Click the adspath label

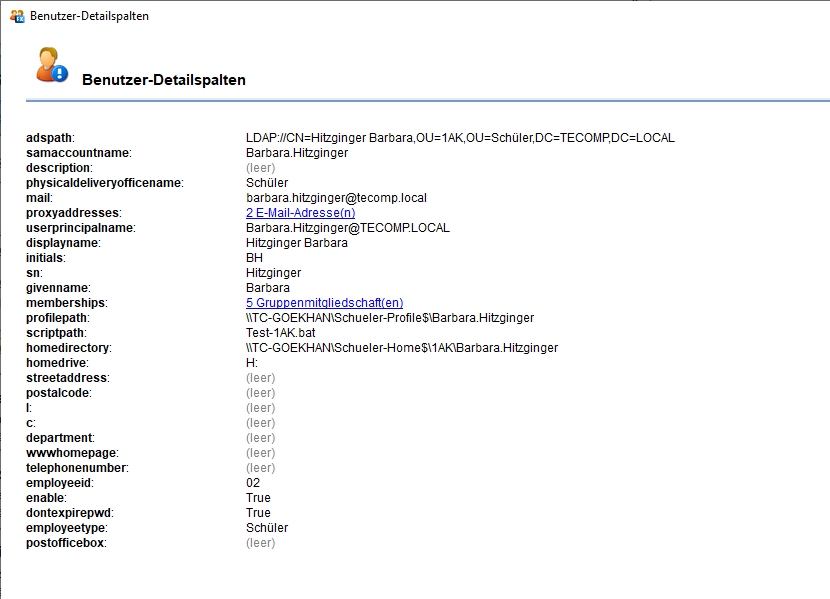[x=50, y=138]
